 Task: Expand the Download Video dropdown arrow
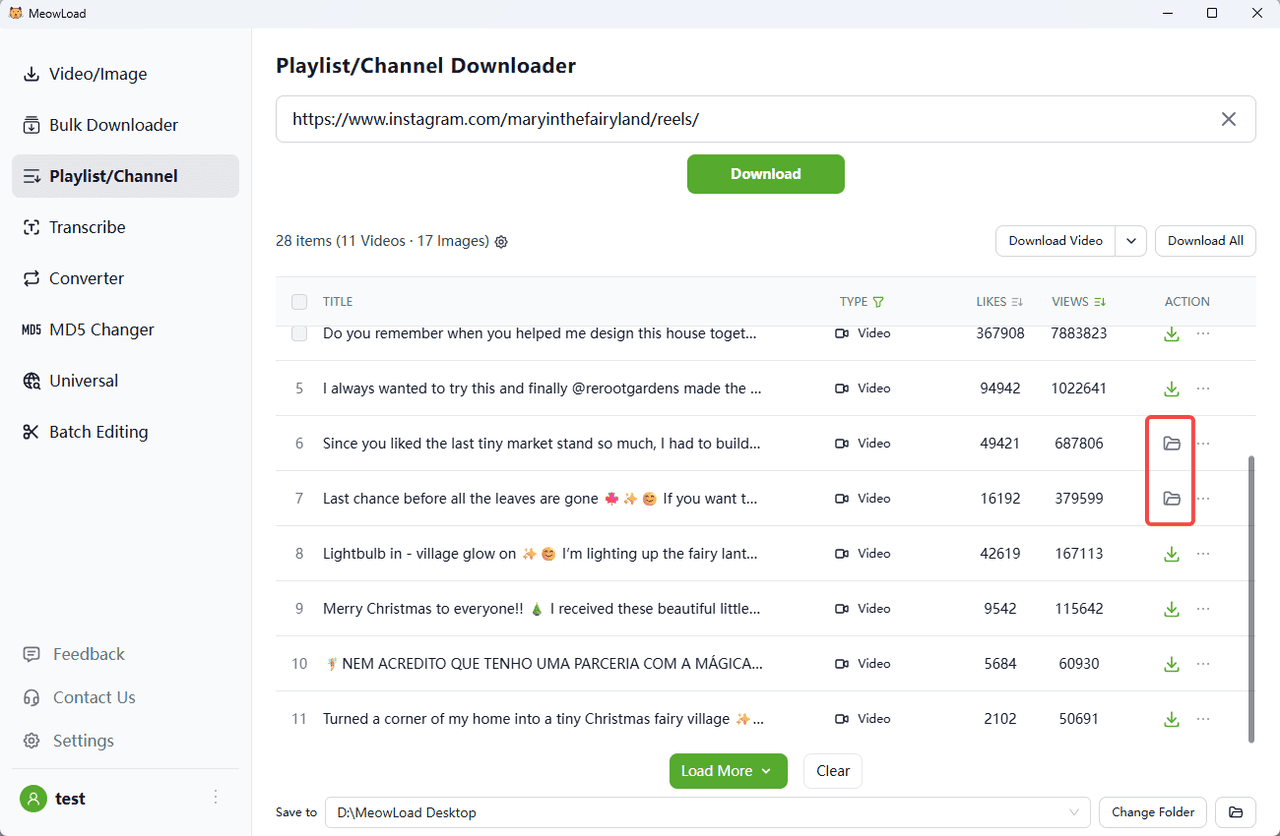point(1131,241)
